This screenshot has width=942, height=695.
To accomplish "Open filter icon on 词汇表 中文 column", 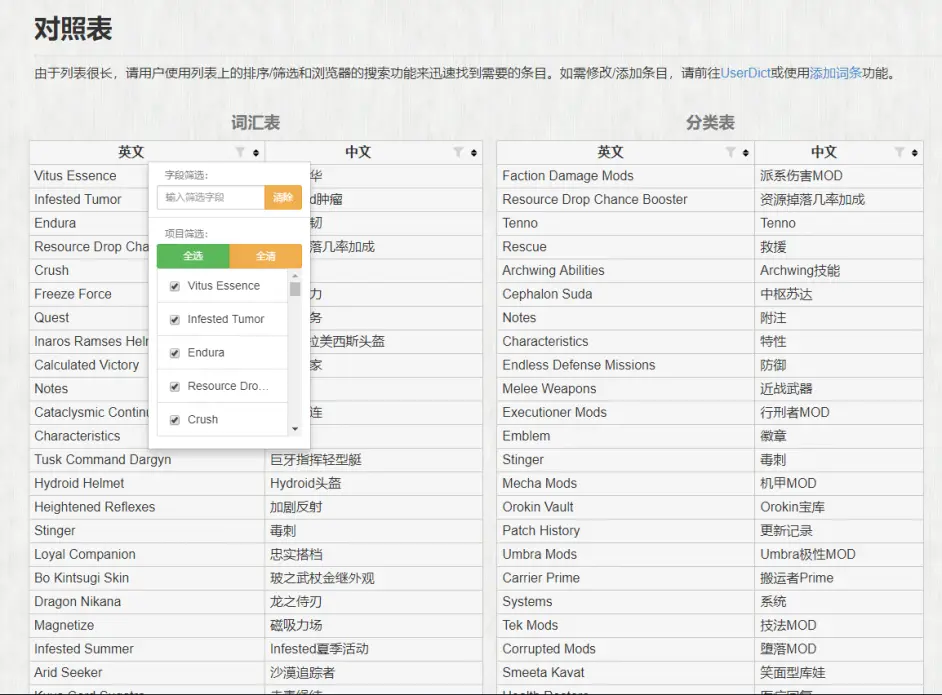I will pyautogui.click(x=458, y=152).
